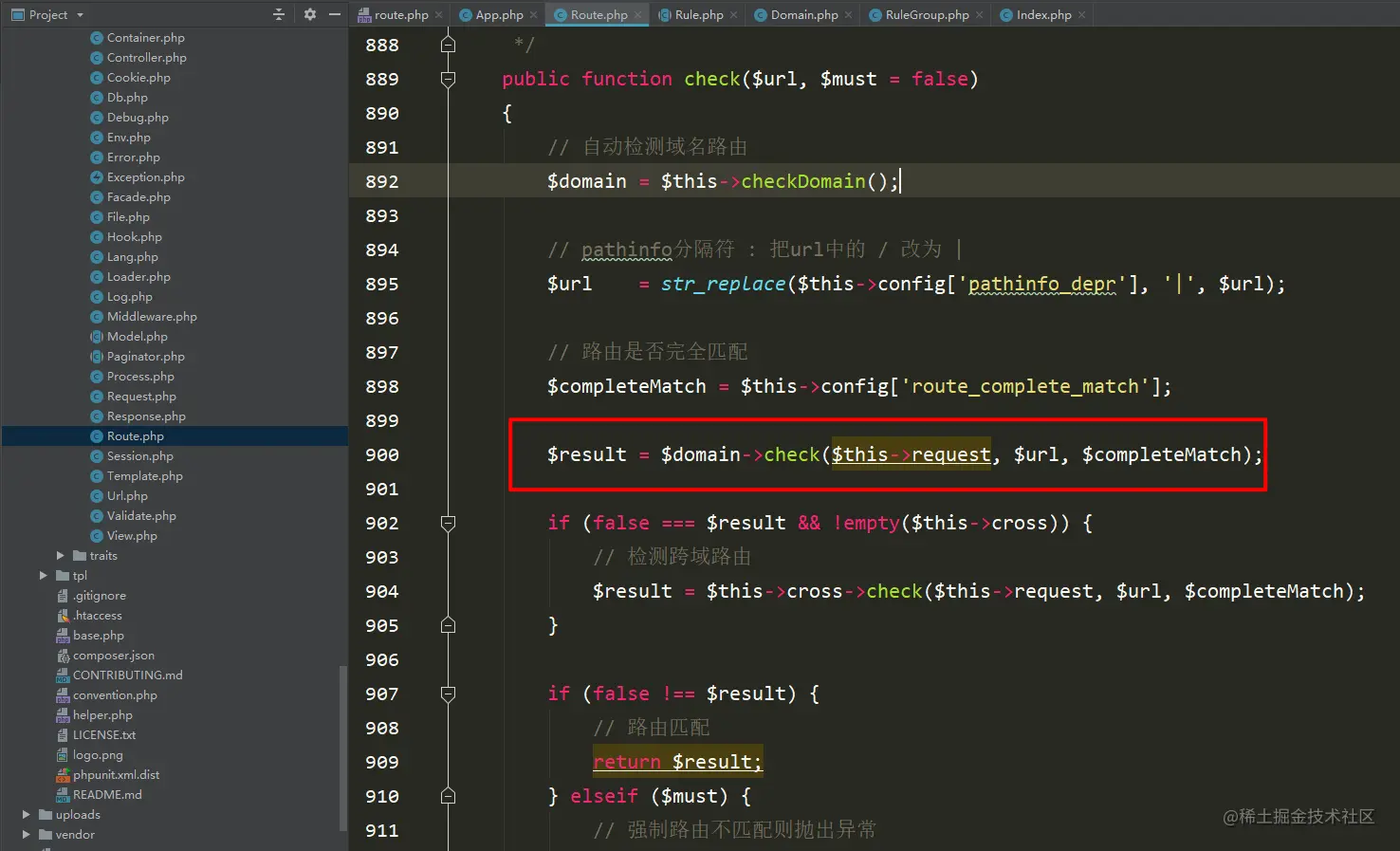The width and height of the screenshot is (1400, 851).
Task: Click the Hook.php class icon
Action: (x=97, y=237)
